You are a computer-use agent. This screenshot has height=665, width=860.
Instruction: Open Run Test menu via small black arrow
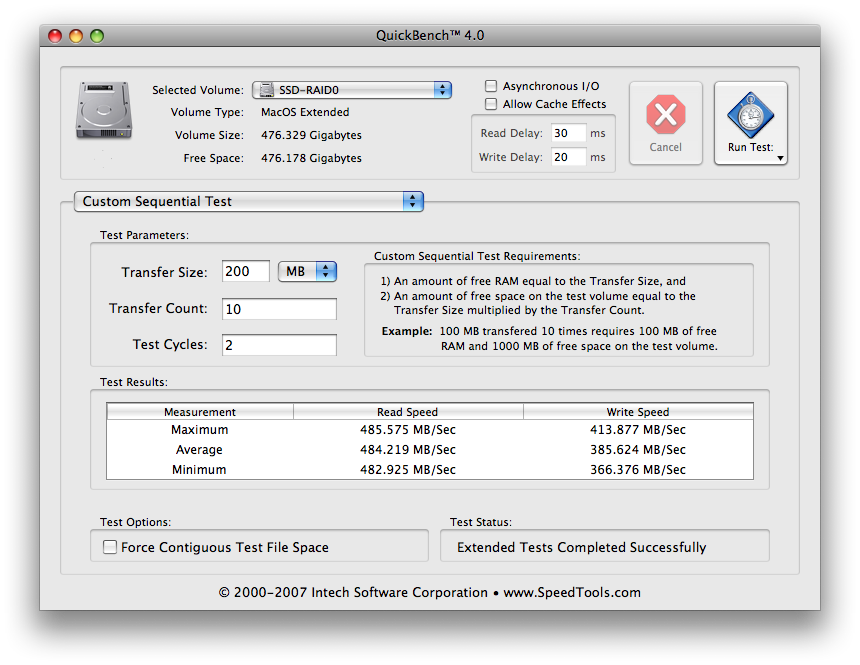[780, 158]
